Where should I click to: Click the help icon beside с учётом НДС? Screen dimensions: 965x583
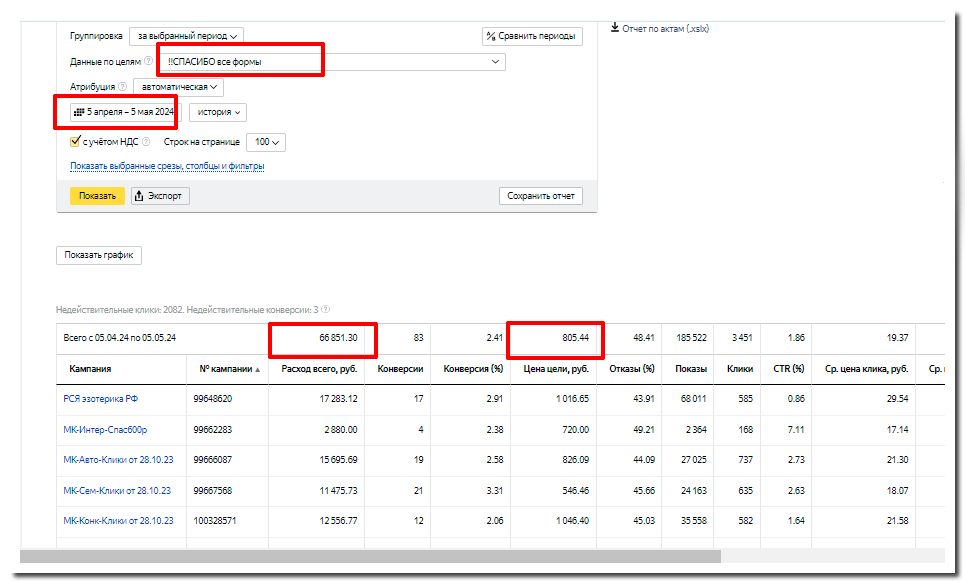146,142
